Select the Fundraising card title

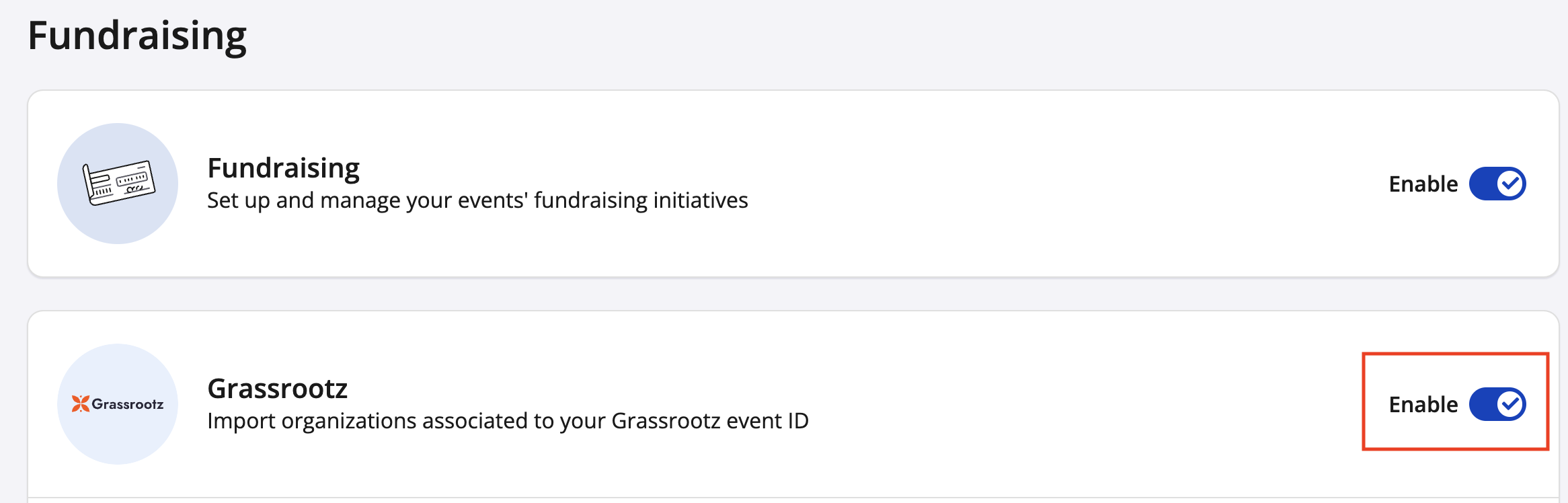283,168
